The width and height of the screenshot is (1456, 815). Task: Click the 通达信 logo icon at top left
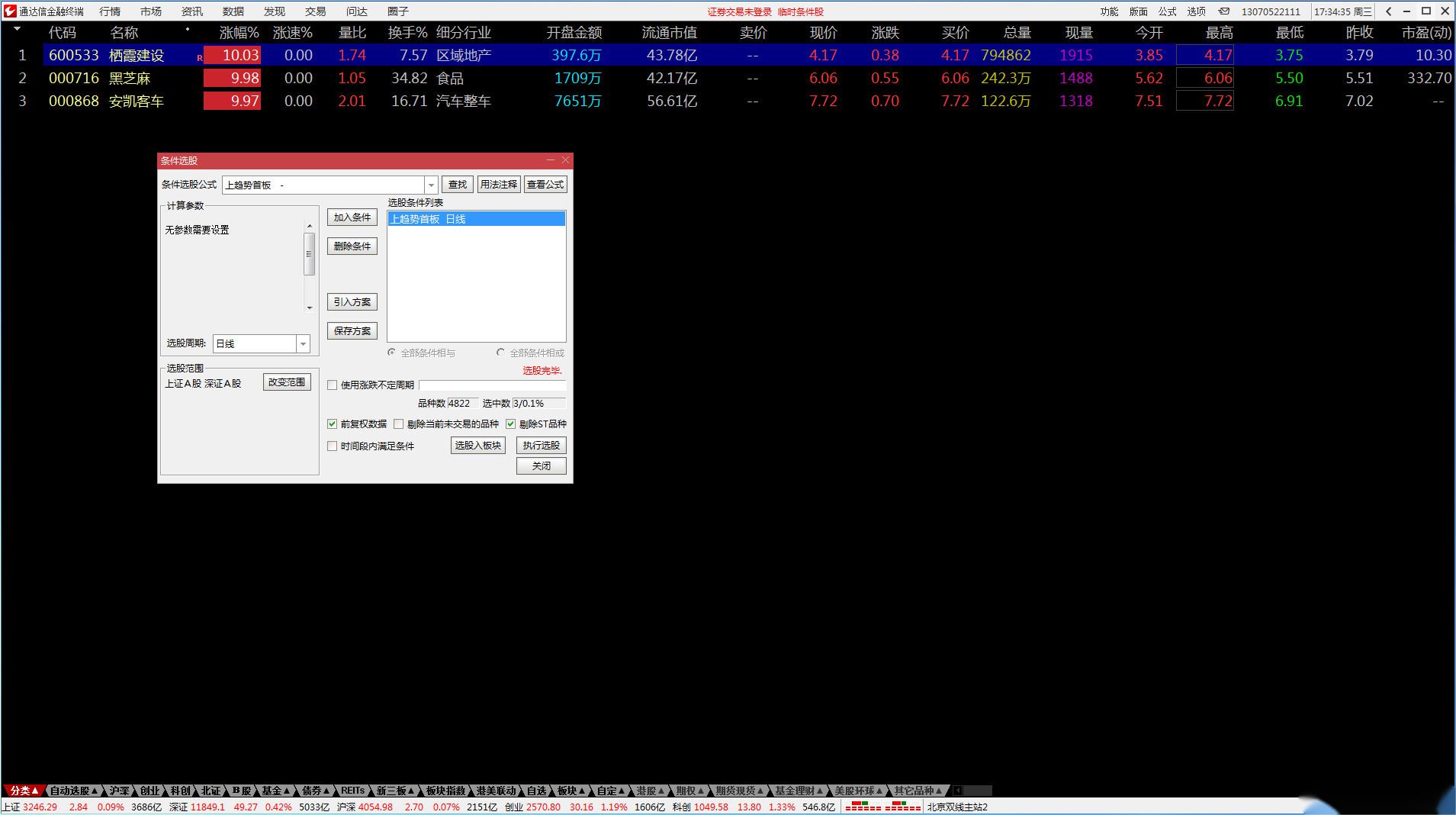(x=10, y=11)
